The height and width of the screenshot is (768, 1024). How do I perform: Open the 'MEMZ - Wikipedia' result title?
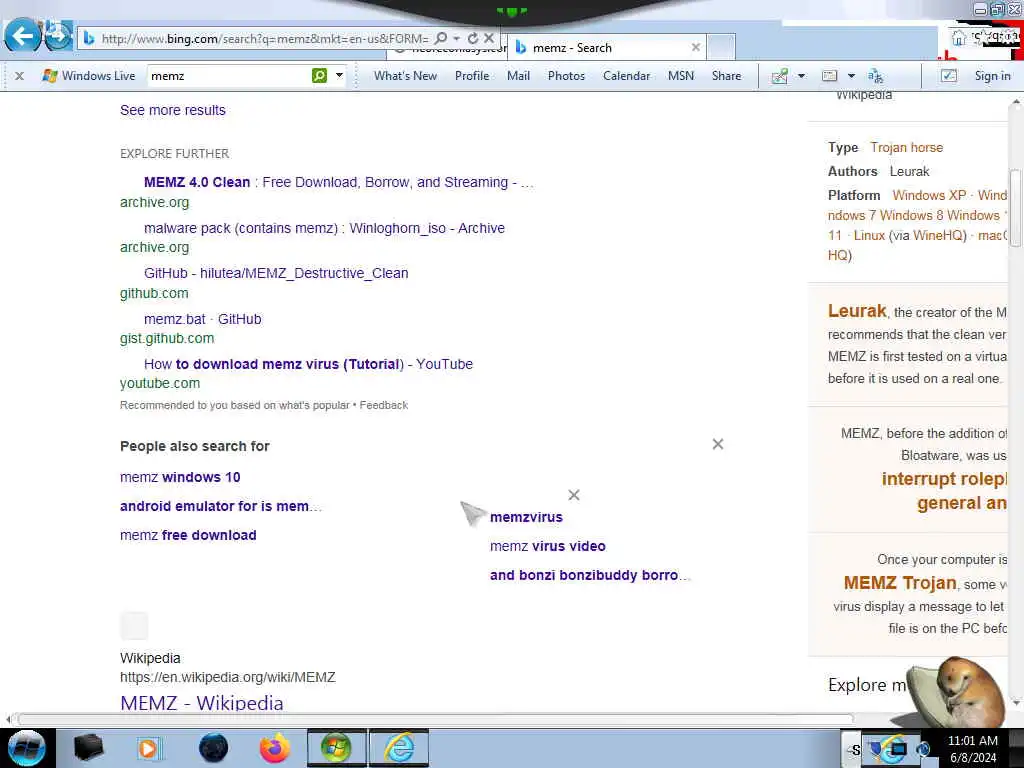[x=201, y=703]
